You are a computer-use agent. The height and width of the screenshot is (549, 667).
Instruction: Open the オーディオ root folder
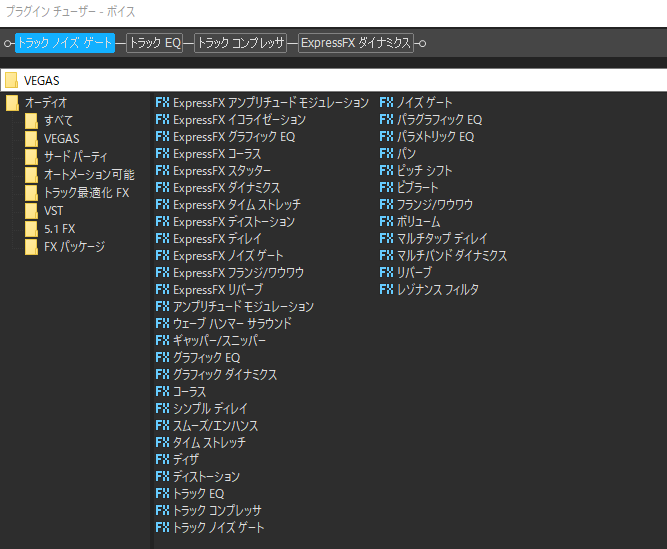click(x=37, y=102)
